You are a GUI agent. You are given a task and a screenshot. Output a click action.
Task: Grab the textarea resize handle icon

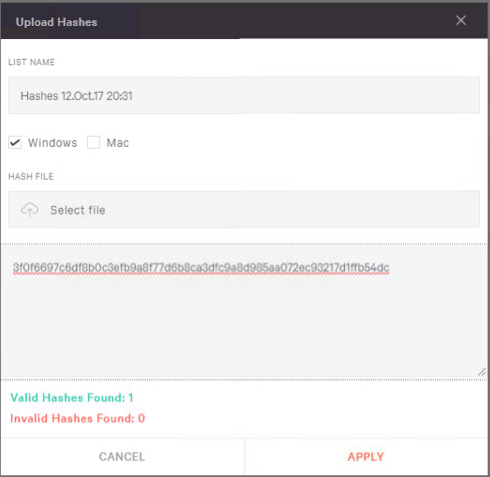[482, 372]
